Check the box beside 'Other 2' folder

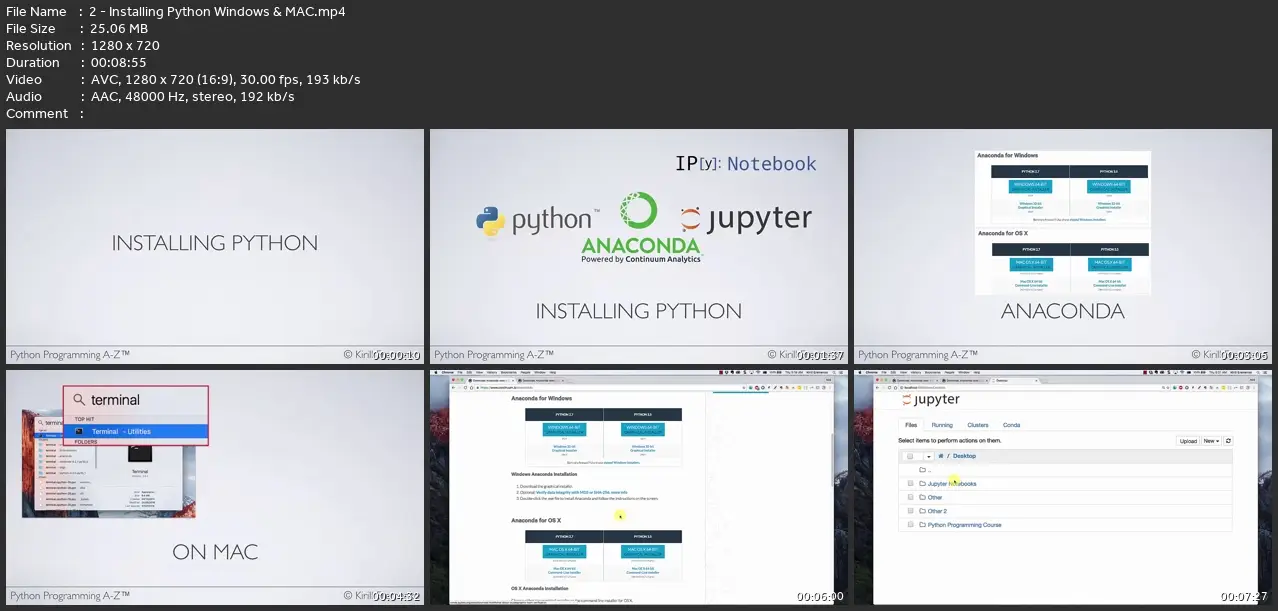[910, 511]
